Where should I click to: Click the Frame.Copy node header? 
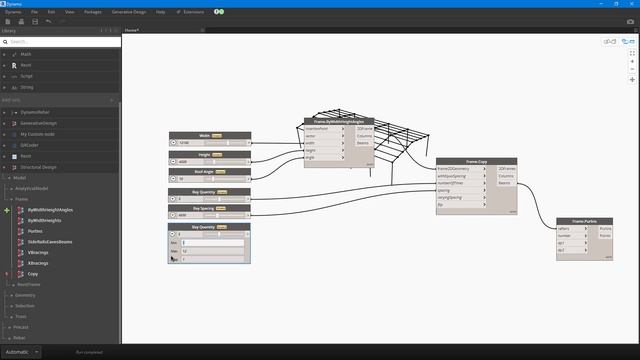tap(476, 162)
